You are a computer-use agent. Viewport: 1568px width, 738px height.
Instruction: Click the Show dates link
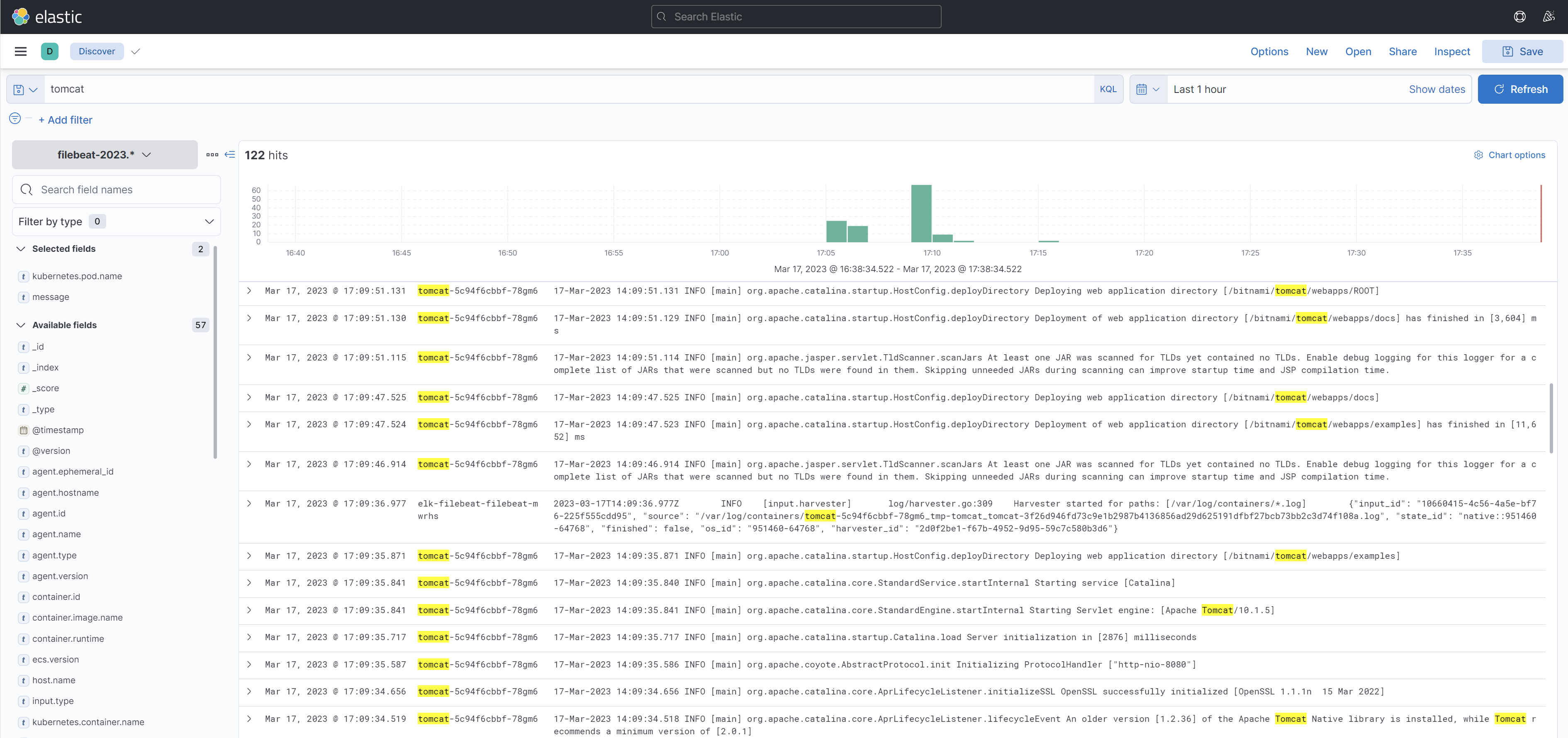pos(1437,89)
